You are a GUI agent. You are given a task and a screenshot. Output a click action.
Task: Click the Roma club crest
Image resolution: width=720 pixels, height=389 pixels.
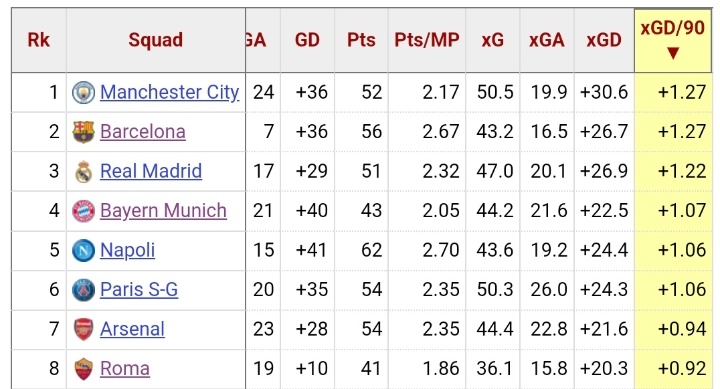[84, 369]
